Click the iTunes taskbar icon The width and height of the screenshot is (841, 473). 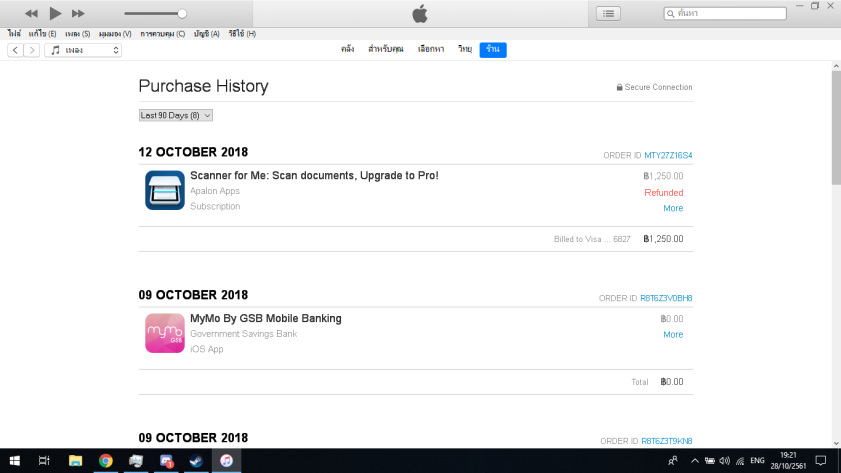coord(226,461)
